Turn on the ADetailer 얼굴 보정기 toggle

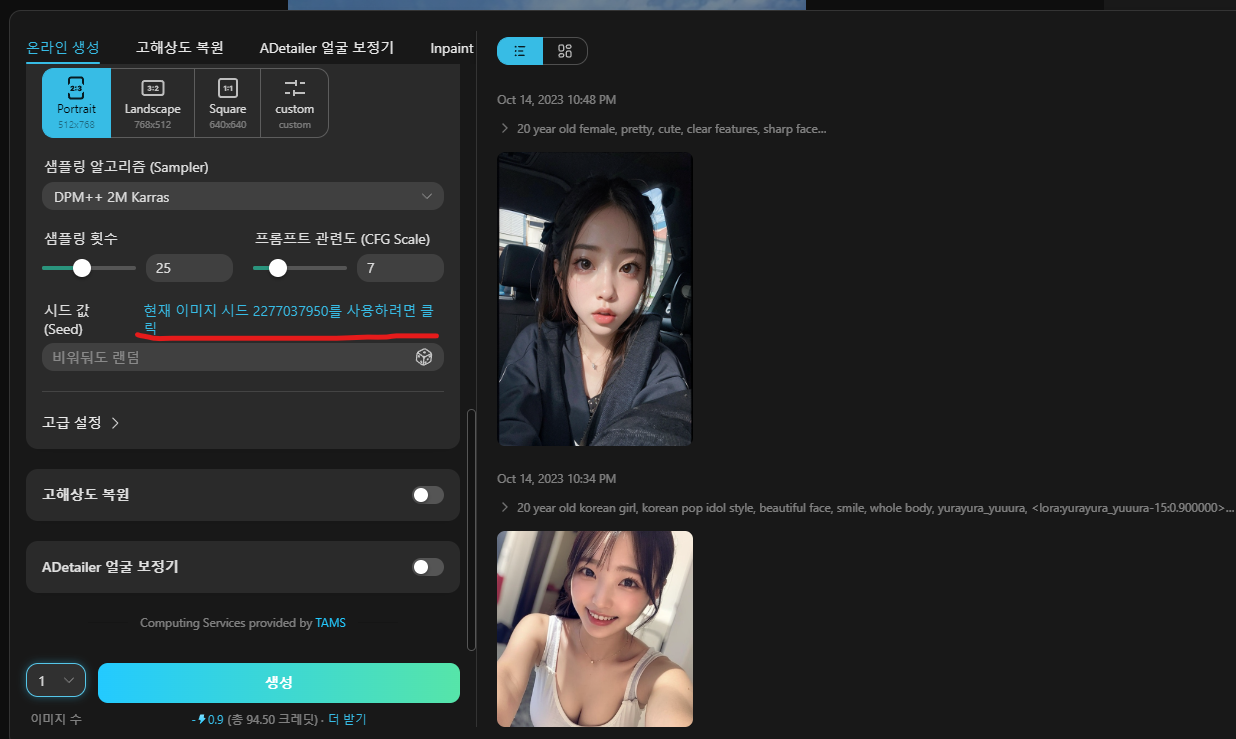click(x=427, y=567)
